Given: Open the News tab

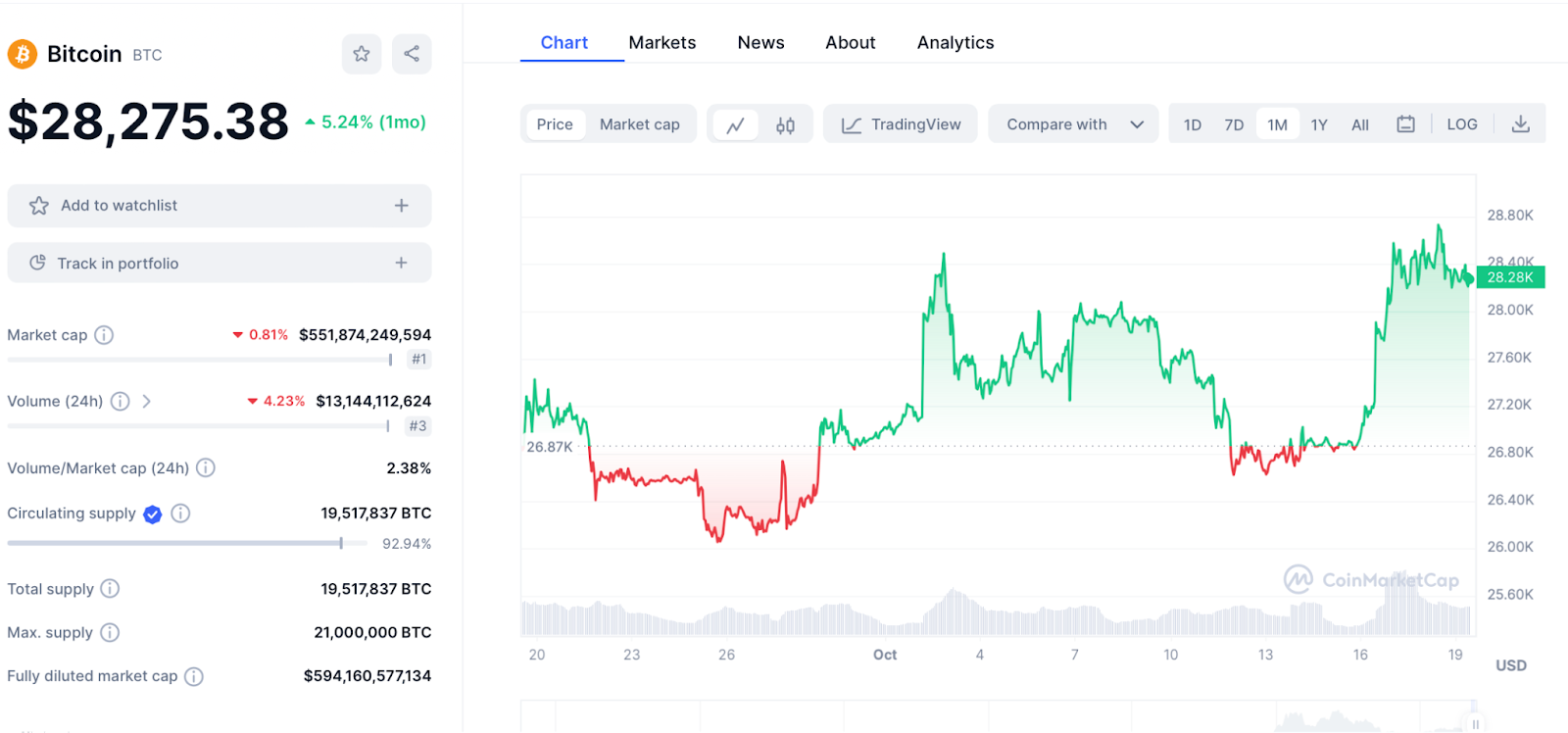Looking at the screenshot, I should point(760,42).
